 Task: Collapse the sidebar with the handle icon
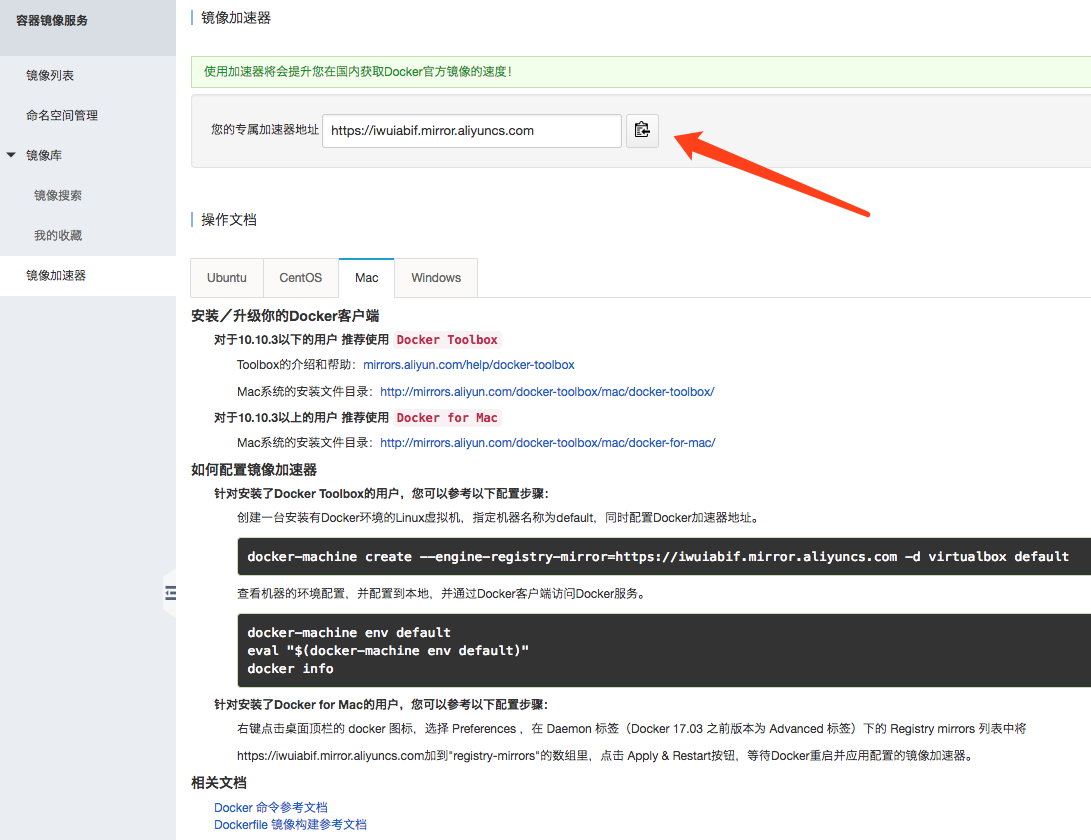tap(170, 593)
